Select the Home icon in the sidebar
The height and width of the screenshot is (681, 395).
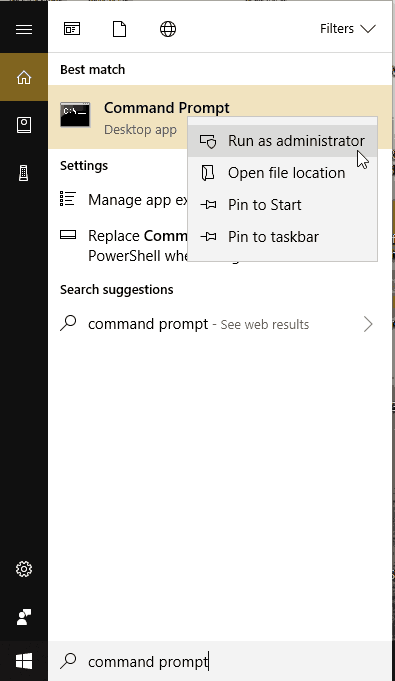[24, 77]
